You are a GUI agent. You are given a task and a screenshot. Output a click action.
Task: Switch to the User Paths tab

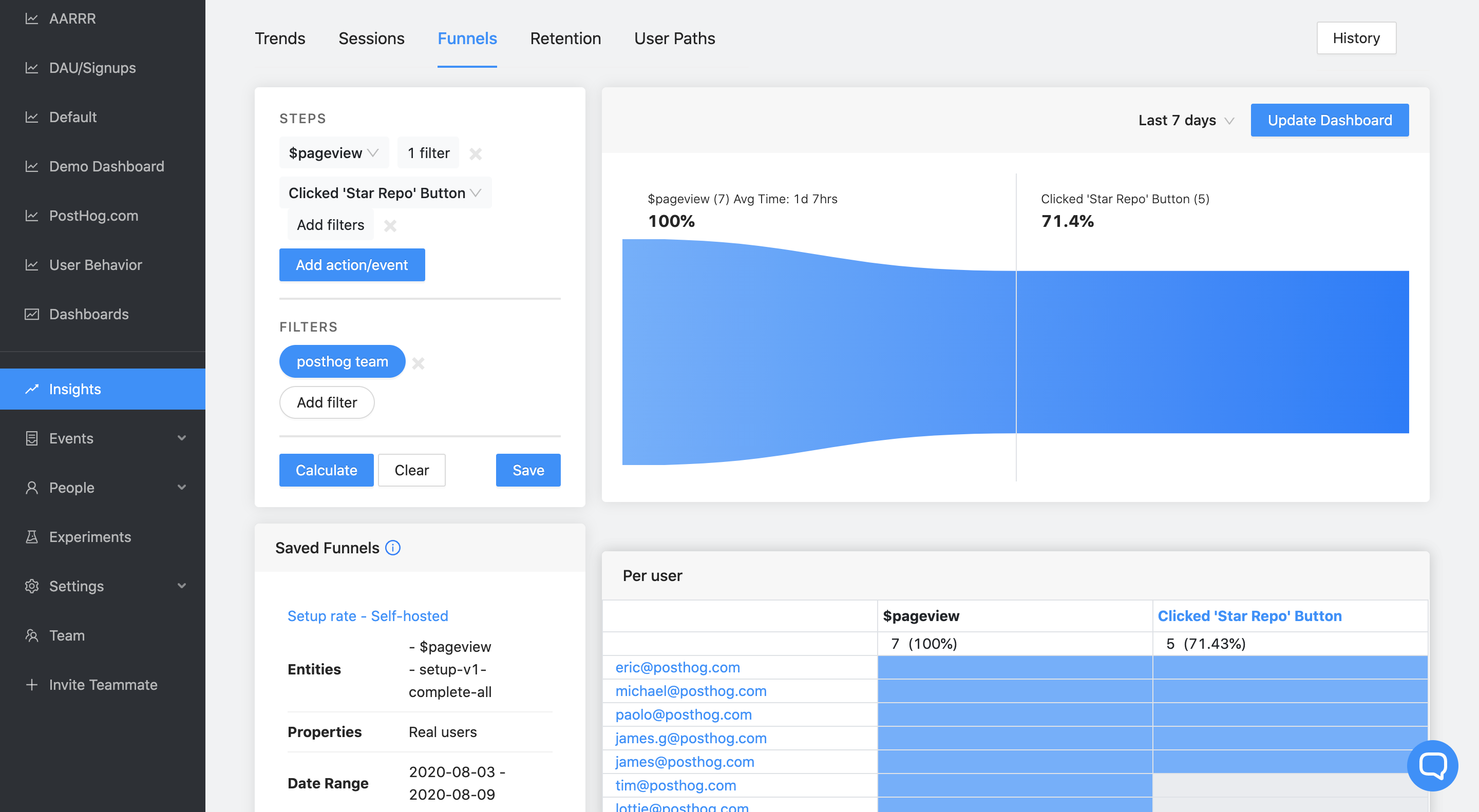tap(674, 38)
